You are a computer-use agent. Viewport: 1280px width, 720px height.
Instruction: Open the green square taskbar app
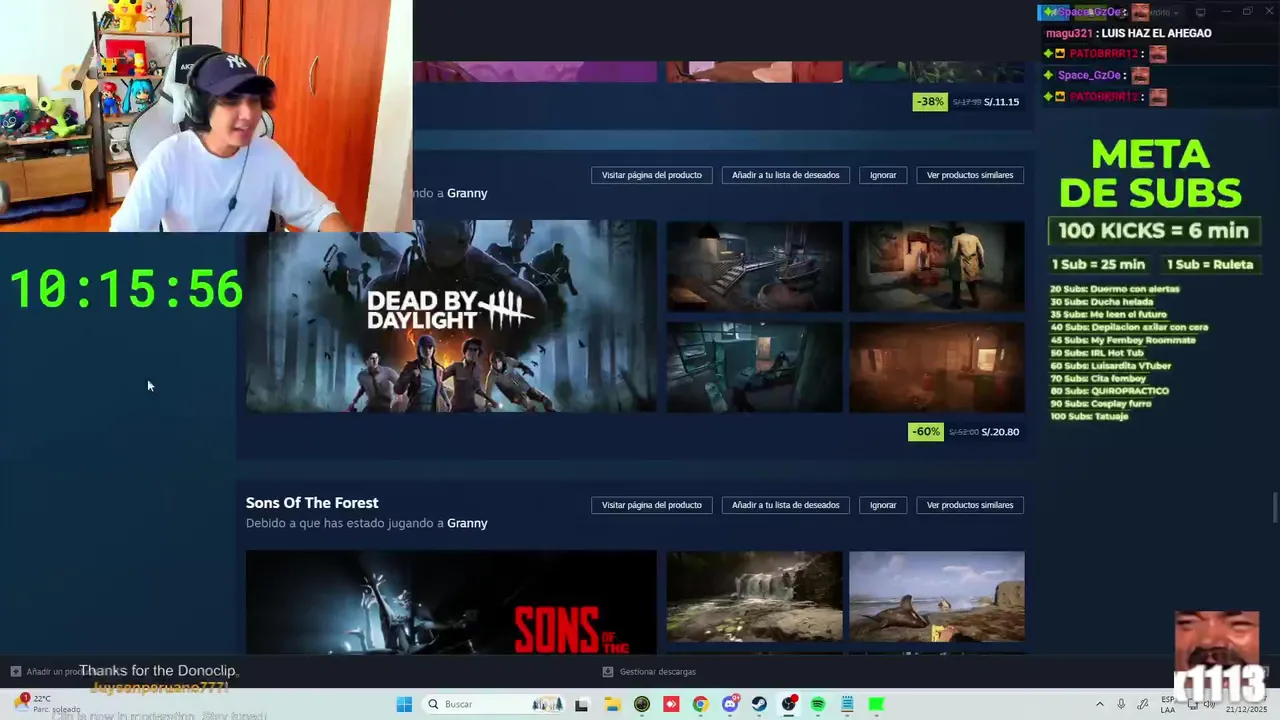pos(876,704)
